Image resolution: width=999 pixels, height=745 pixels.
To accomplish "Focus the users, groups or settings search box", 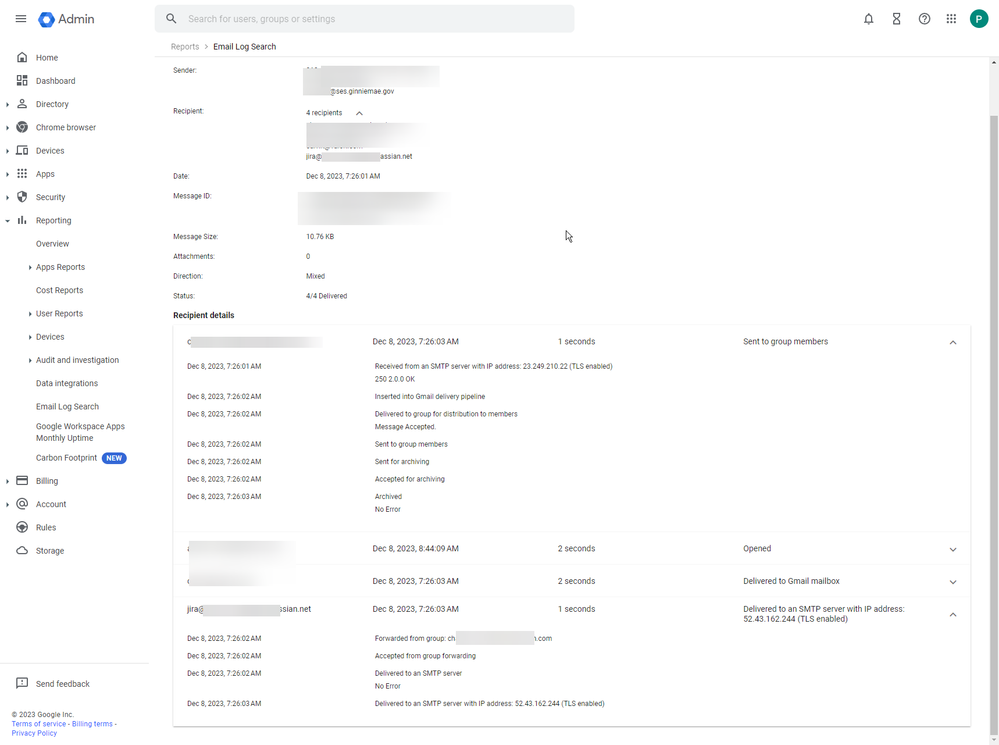I will (364, 19).
